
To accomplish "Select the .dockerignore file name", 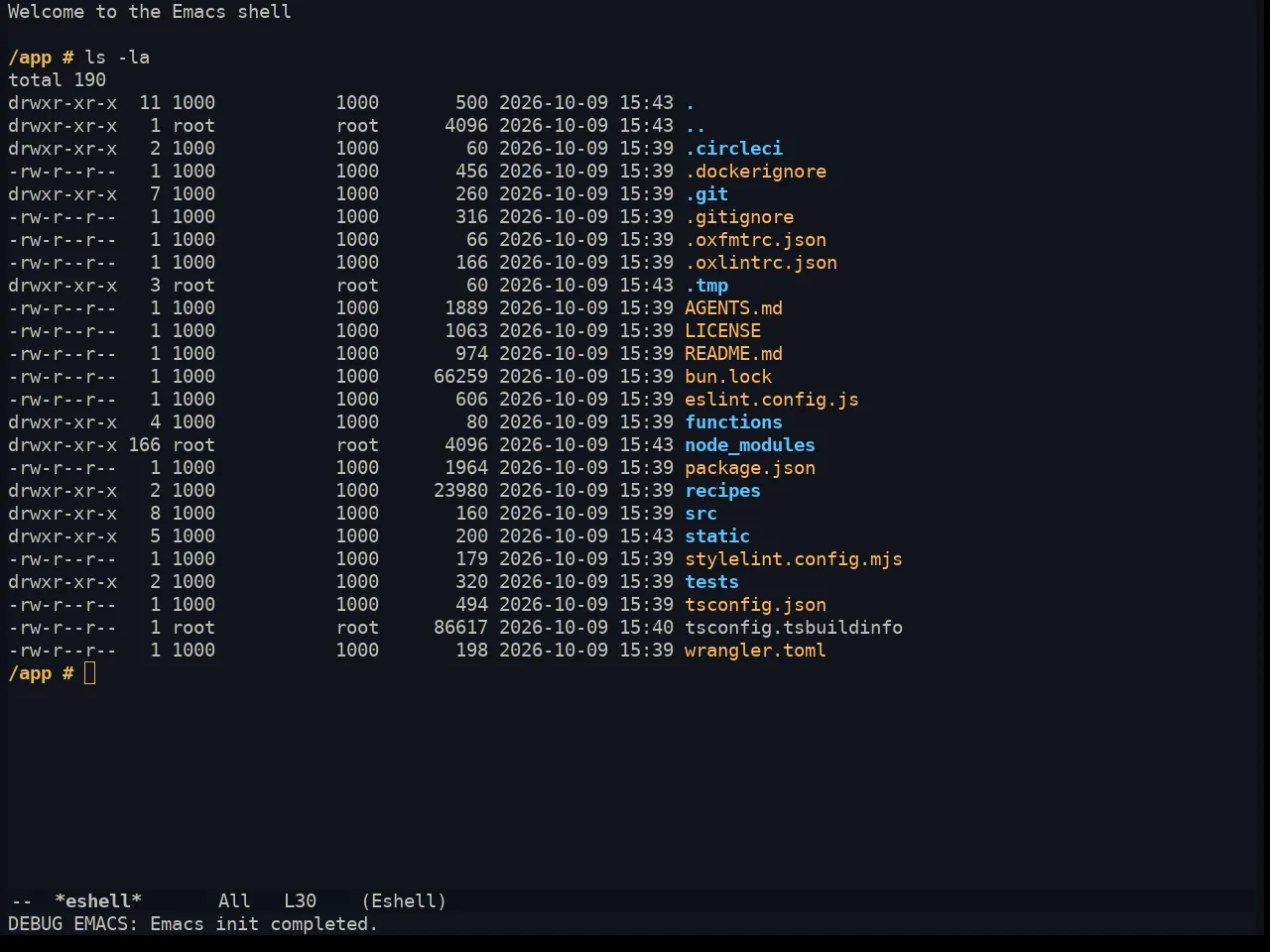I will (755, 172).
